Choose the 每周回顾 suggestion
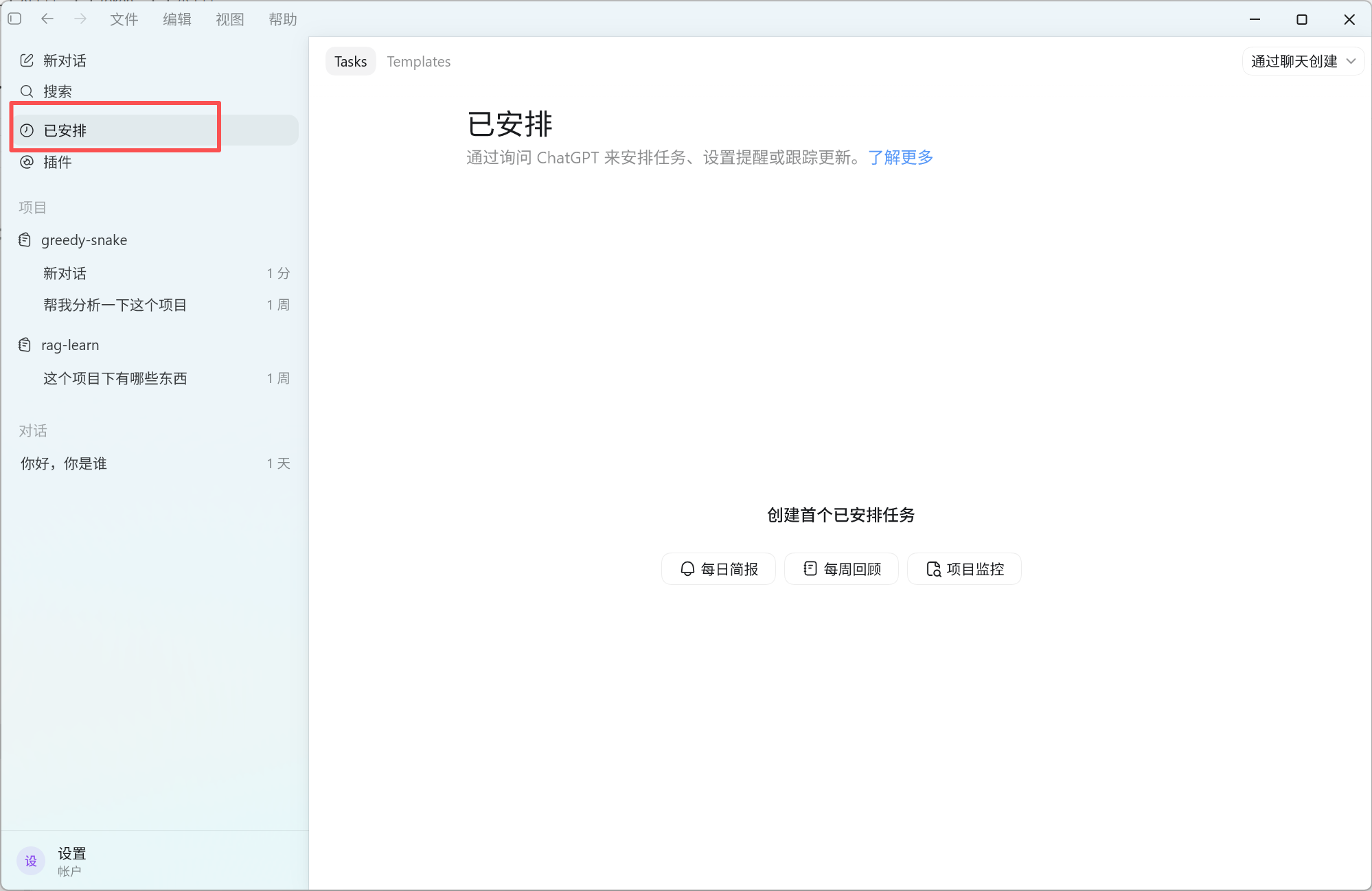 (841, 568)
